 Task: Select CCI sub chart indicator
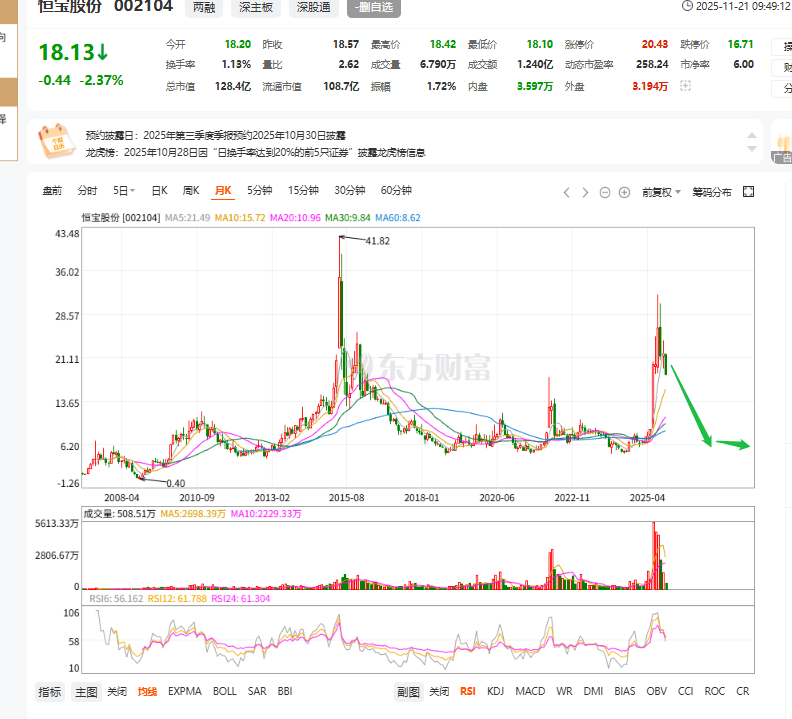685,691
